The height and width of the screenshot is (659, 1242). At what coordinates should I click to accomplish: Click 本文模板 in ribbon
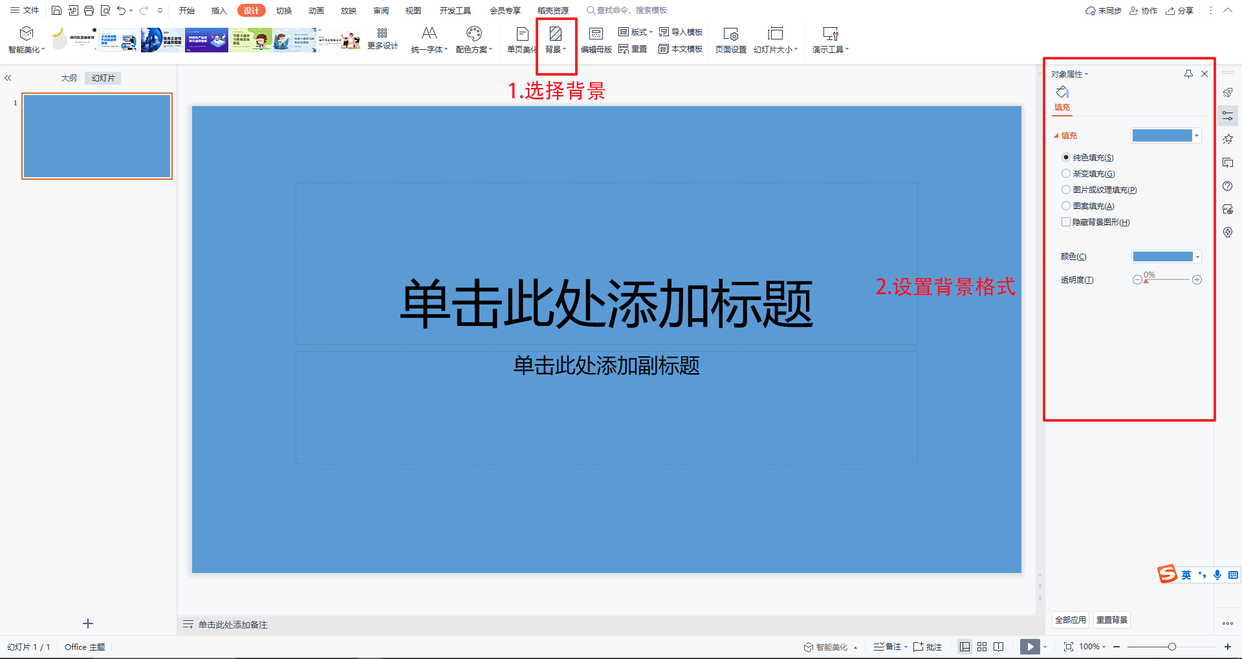[681, 48]
